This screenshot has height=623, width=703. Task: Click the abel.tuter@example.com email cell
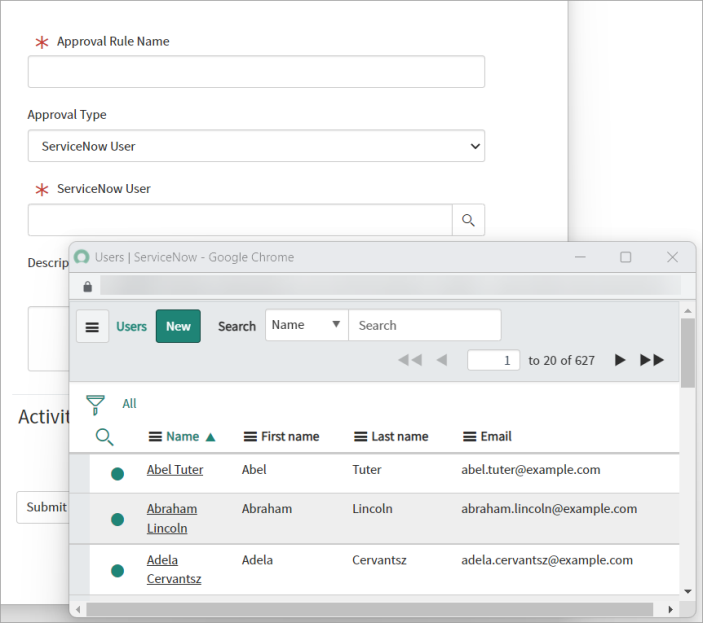(x=531, y=470)
